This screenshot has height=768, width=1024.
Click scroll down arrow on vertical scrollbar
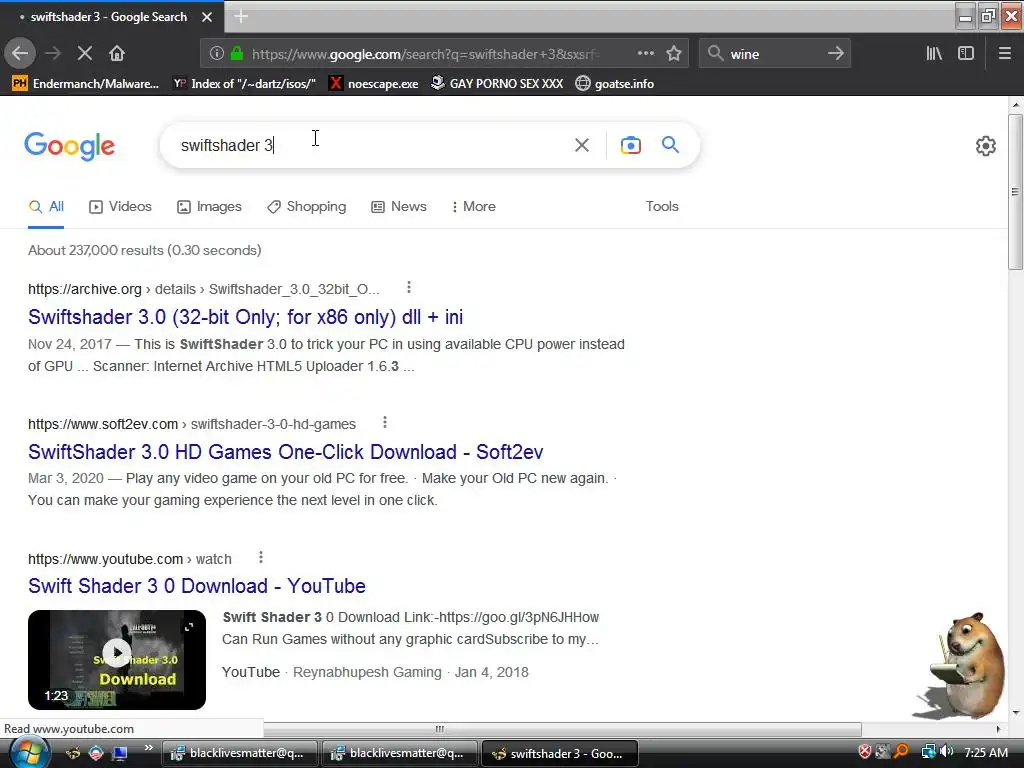tap(1015, 712)
